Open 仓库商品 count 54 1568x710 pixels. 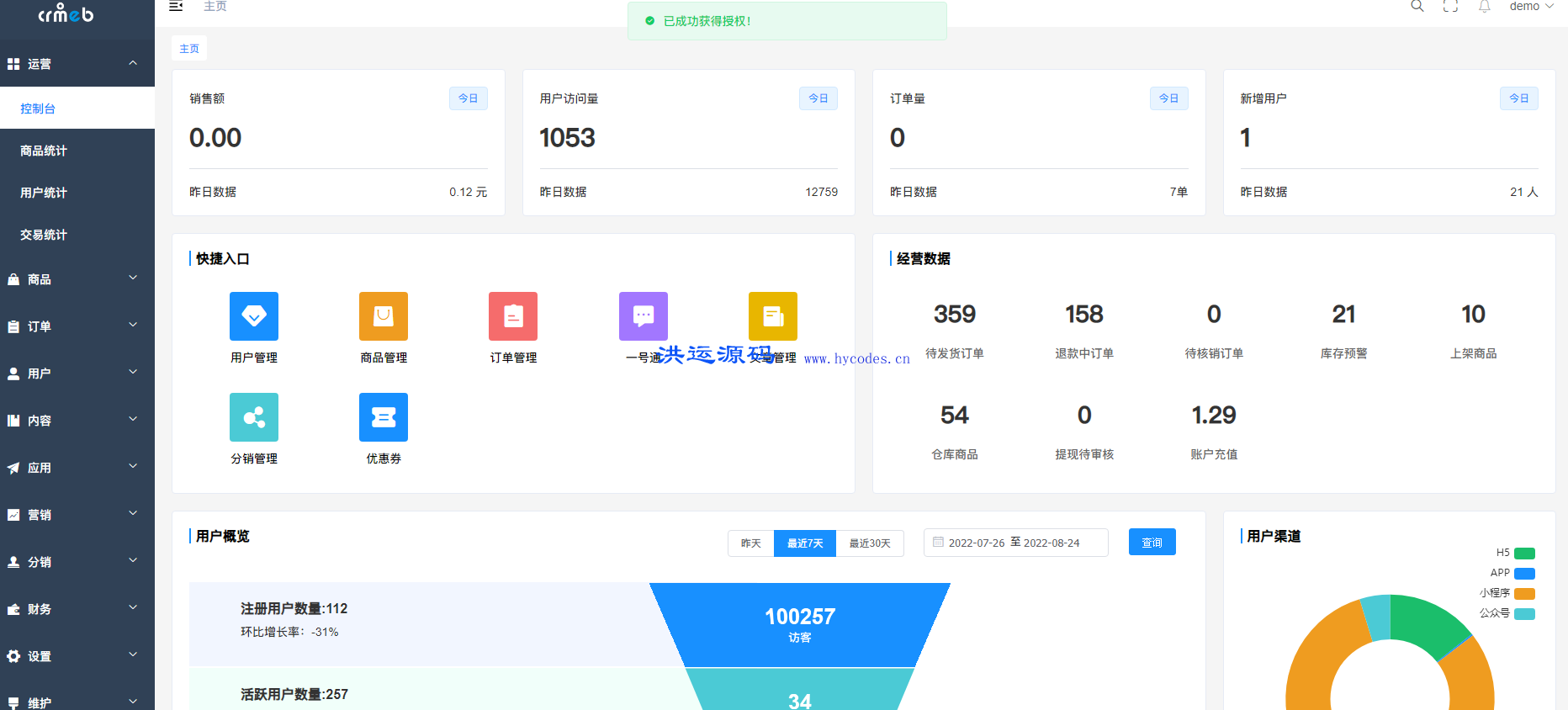pyautogui.click(x=955, y=416)
